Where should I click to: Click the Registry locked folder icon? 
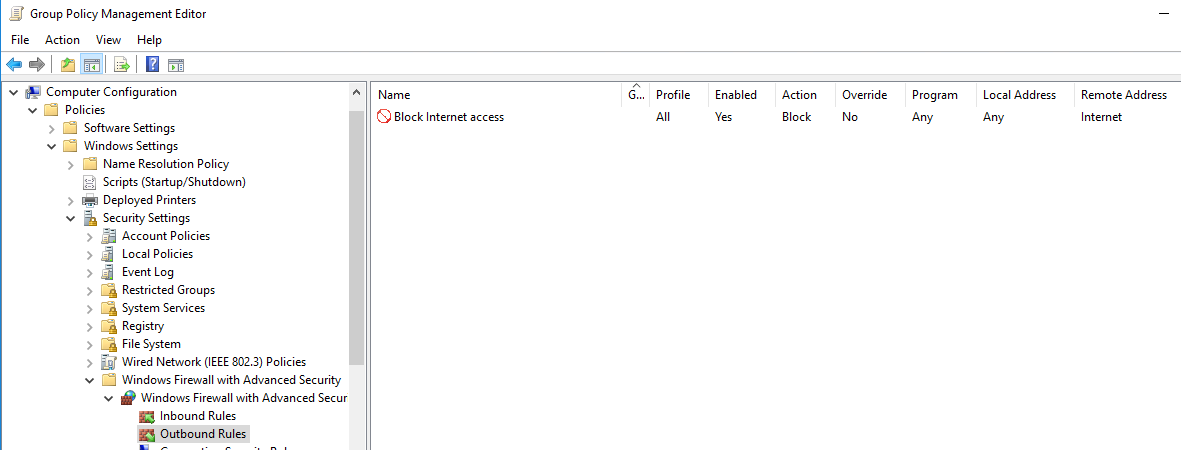point(108,326)
